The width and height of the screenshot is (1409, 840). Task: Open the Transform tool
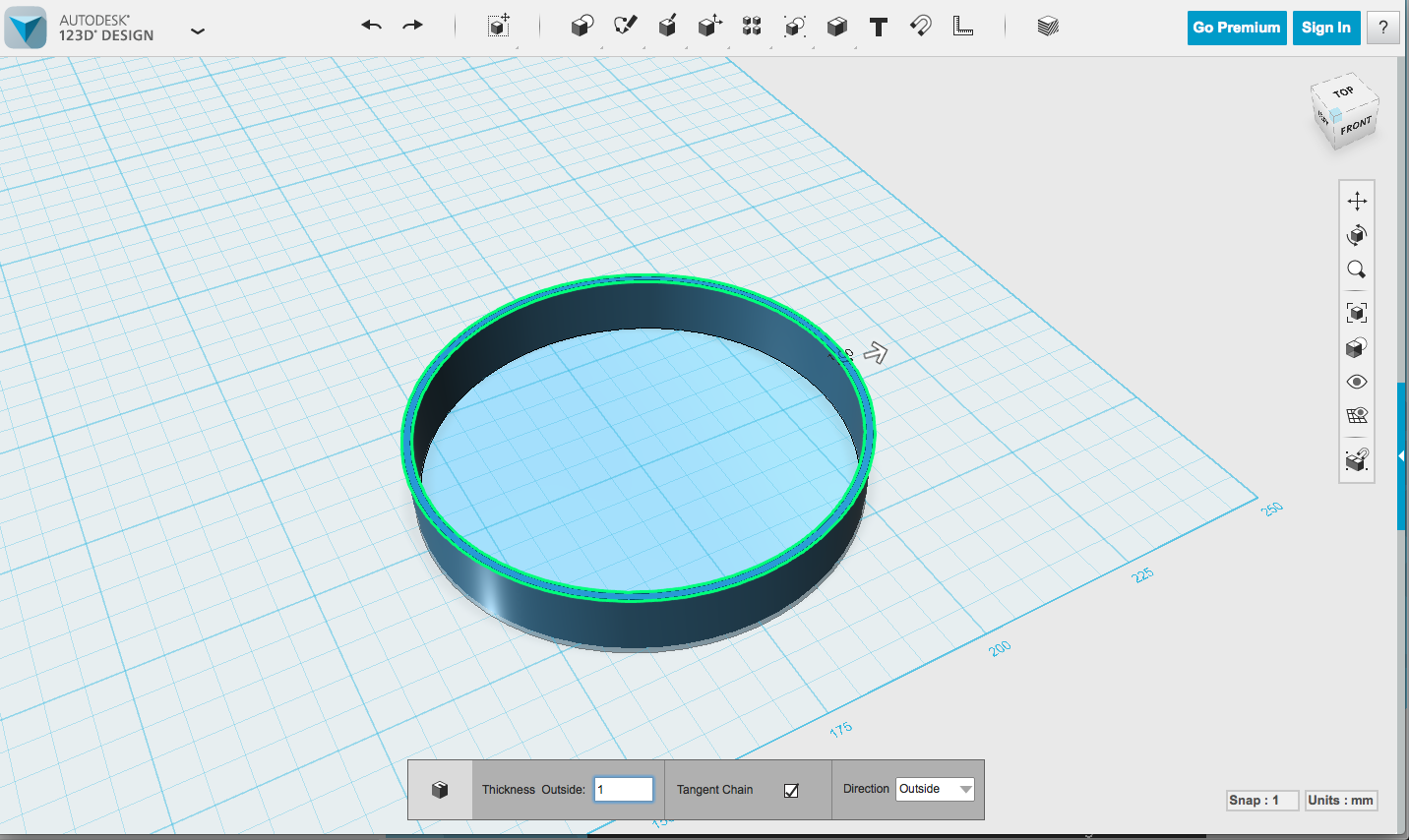(499, 26)
